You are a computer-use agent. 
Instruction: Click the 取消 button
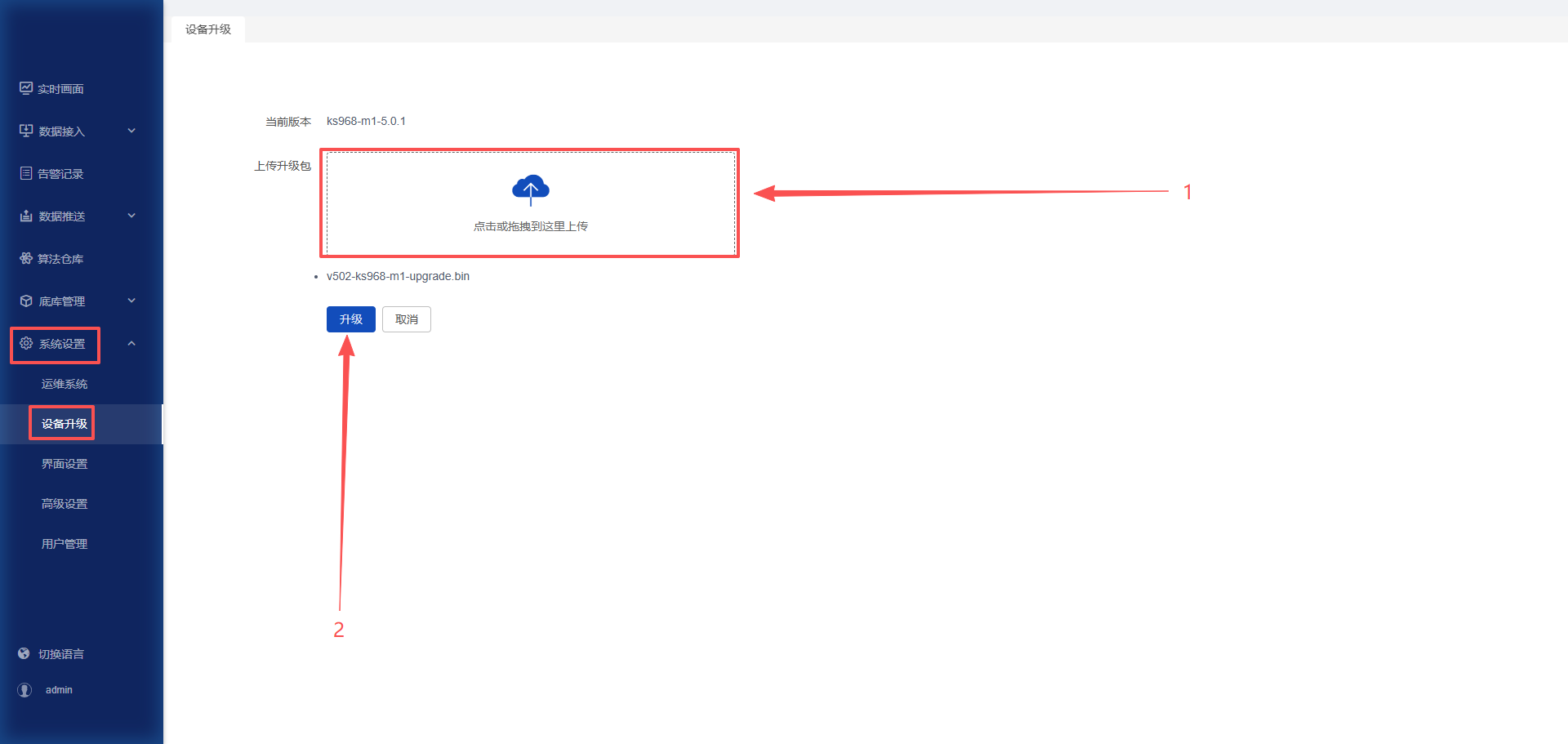(407, 319)
